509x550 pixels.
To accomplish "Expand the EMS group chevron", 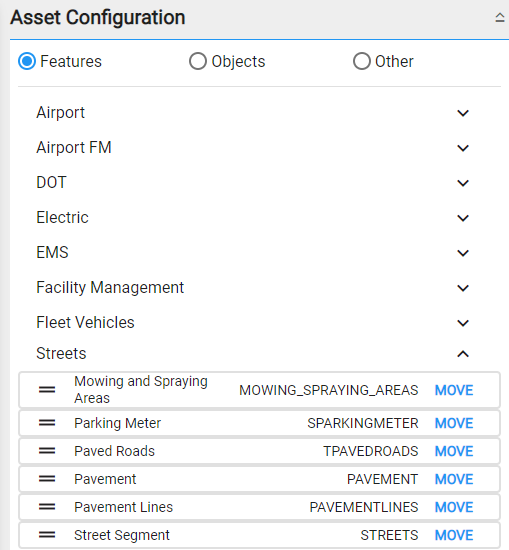I will point(463,253).
